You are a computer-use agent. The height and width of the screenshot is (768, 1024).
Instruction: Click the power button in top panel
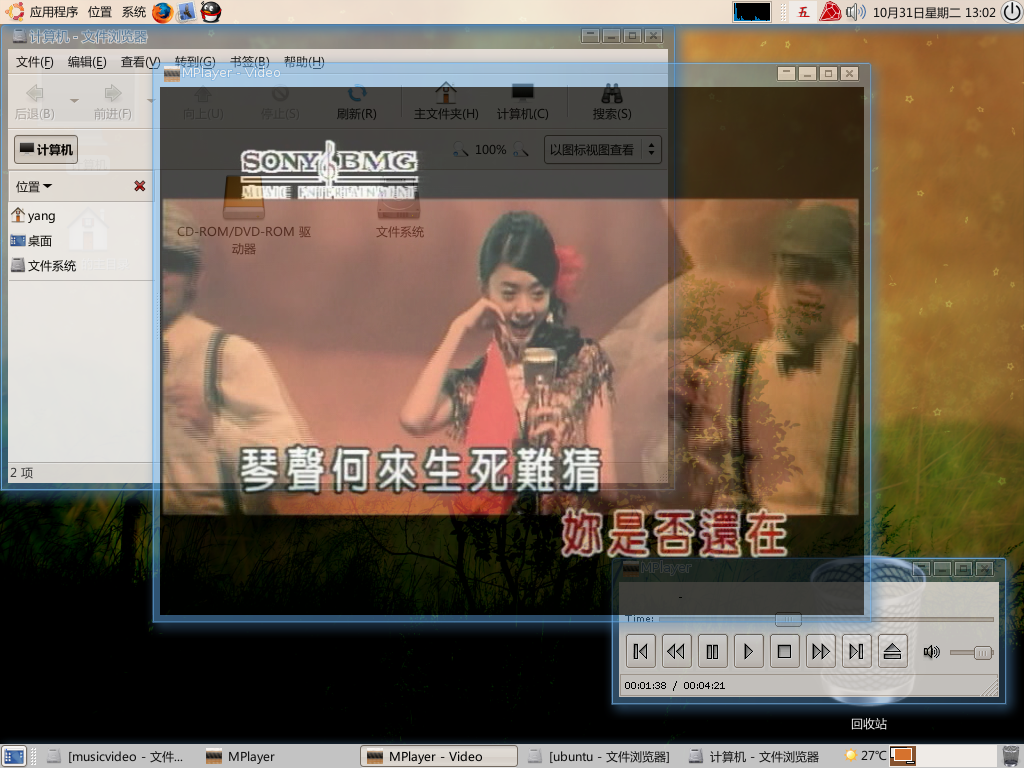[1011, 12]
